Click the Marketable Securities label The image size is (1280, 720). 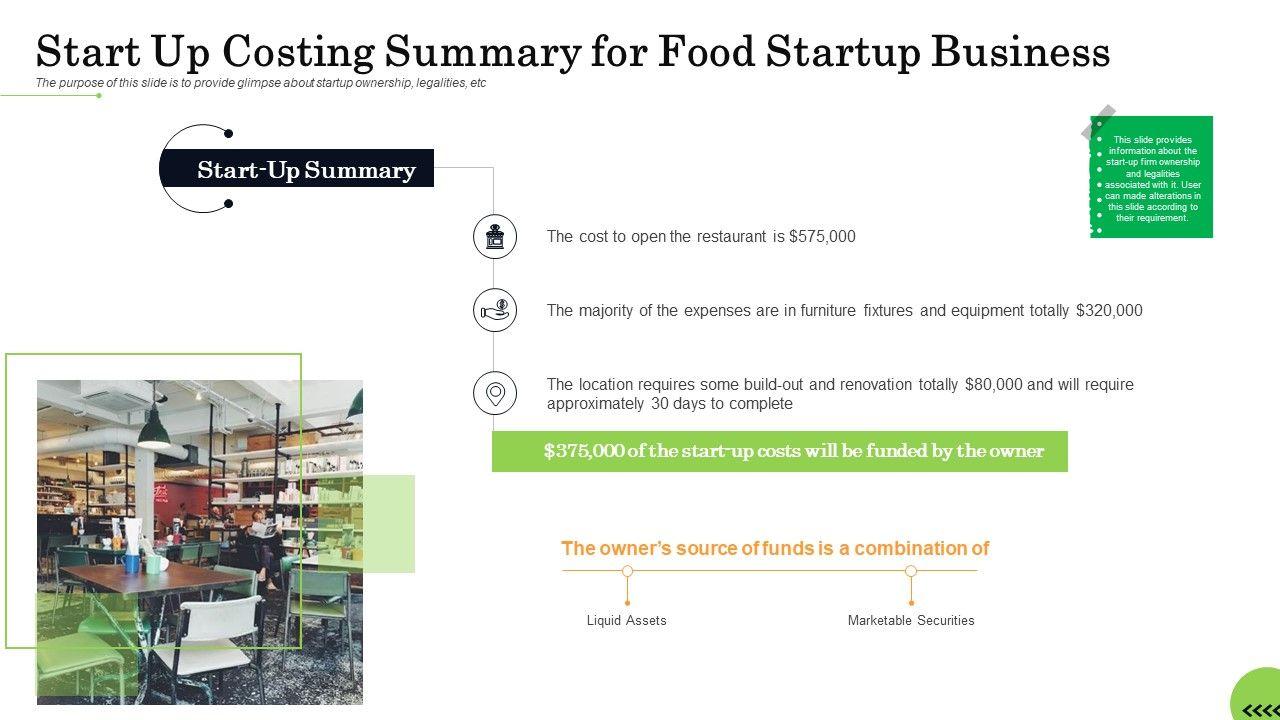point(911,621)
